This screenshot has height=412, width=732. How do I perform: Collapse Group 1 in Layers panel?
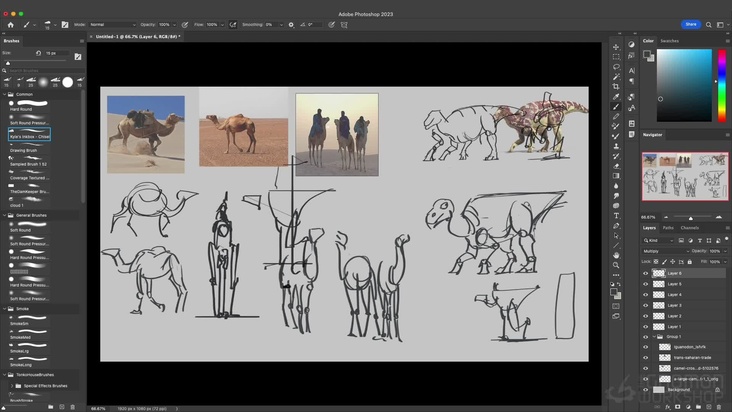[654, 336]
